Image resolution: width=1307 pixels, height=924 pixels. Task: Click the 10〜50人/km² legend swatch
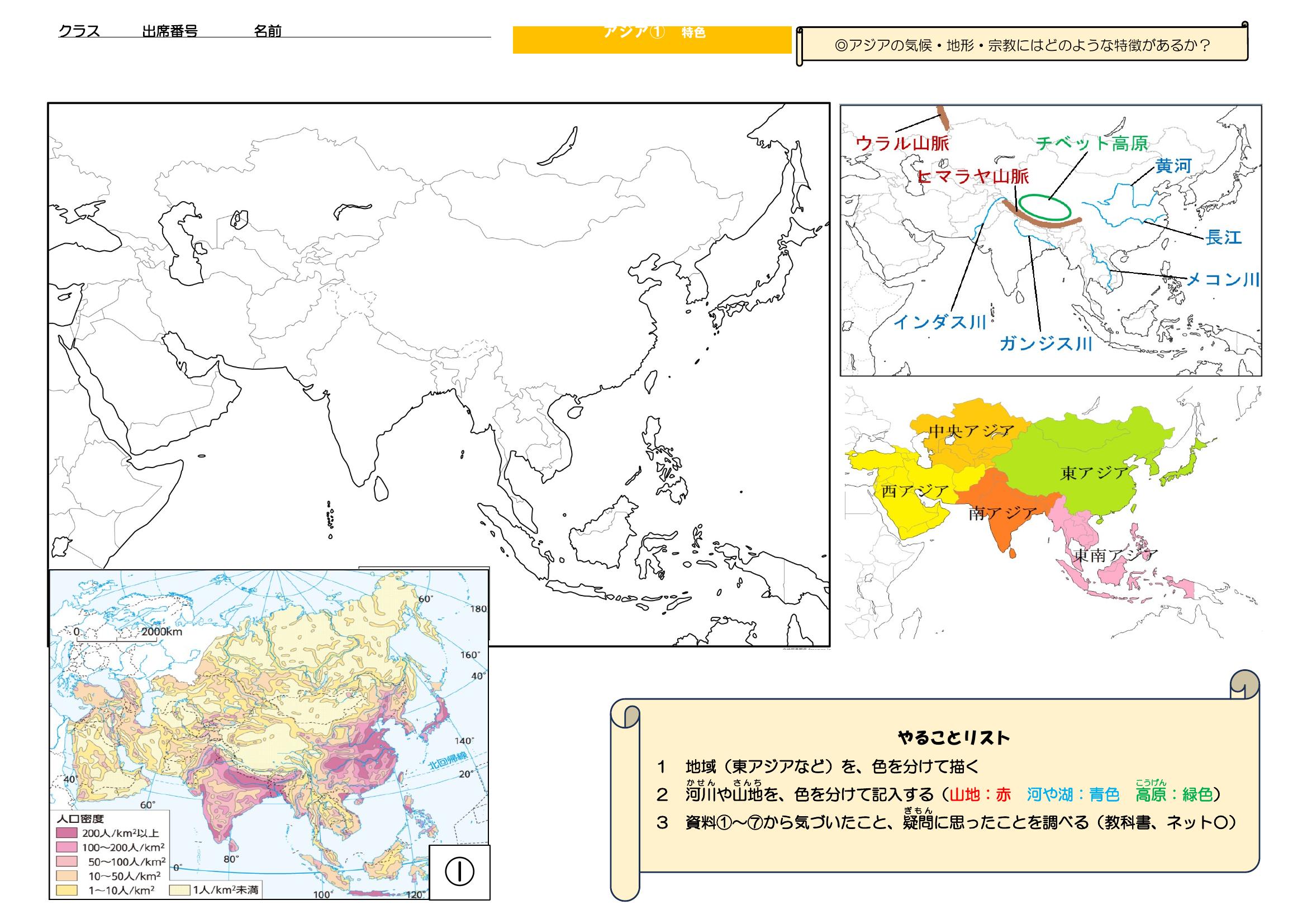pyautogui.click(x=67, y=875)
